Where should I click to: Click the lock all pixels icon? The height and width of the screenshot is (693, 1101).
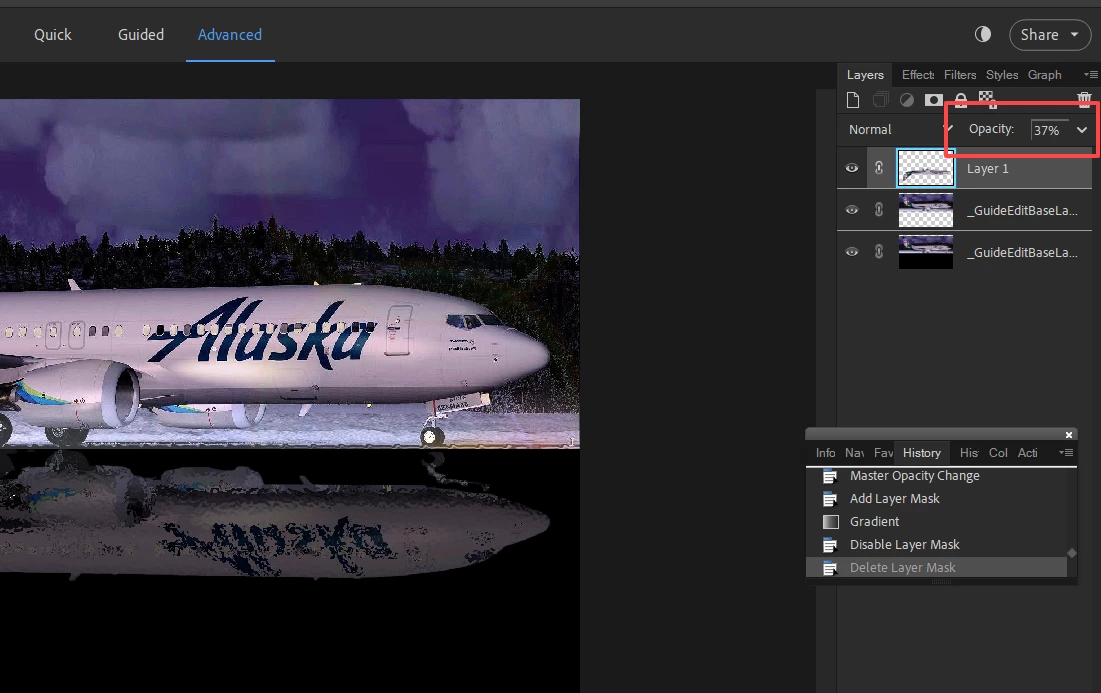[961, 100]
